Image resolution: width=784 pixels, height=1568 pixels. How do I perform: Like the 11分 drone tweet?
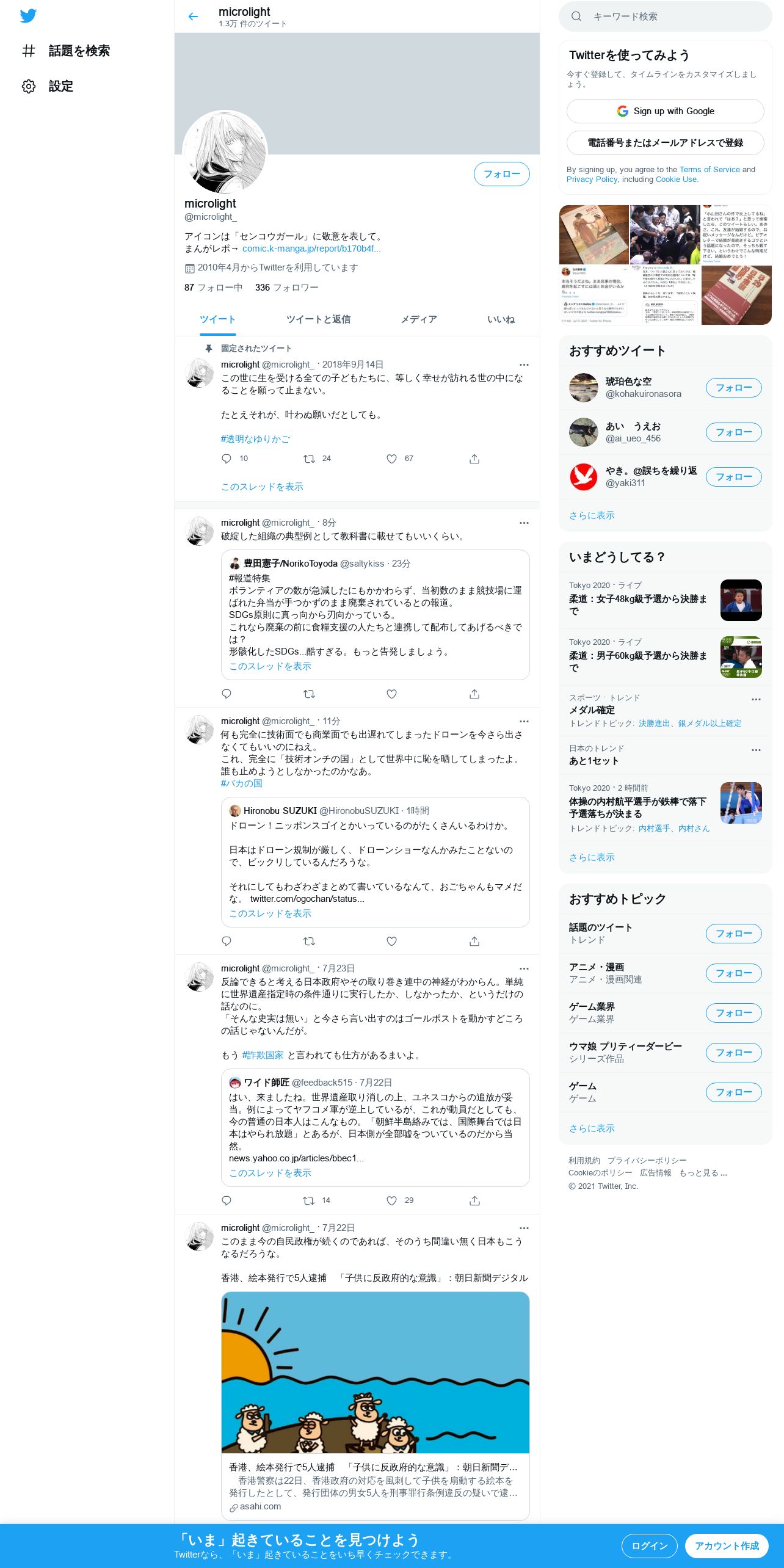(x=392, y=941)
